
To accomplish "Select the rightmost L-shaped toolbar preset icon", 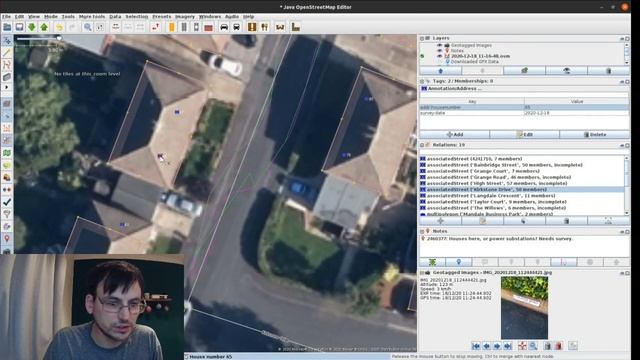I will point(296,27).
